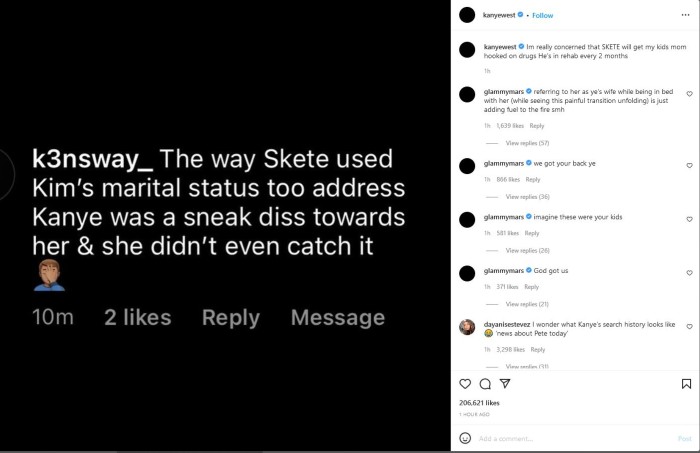The image size is (700, 453).
Task: Share the post via paper plane icon
Action: (x=505, y=384)
